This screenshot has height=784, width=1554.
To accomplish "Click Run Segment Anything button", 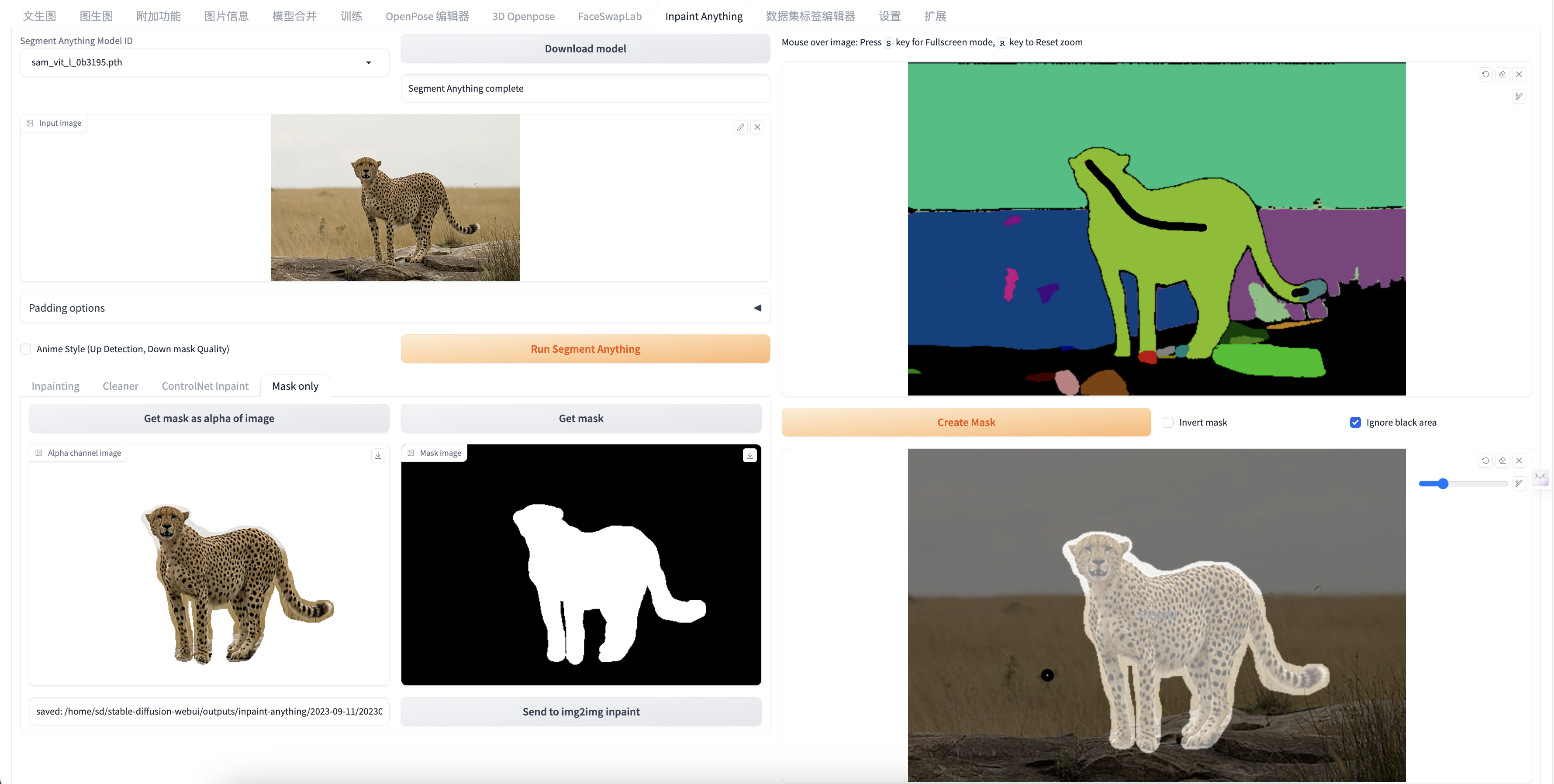I will [x=585, y=349].
